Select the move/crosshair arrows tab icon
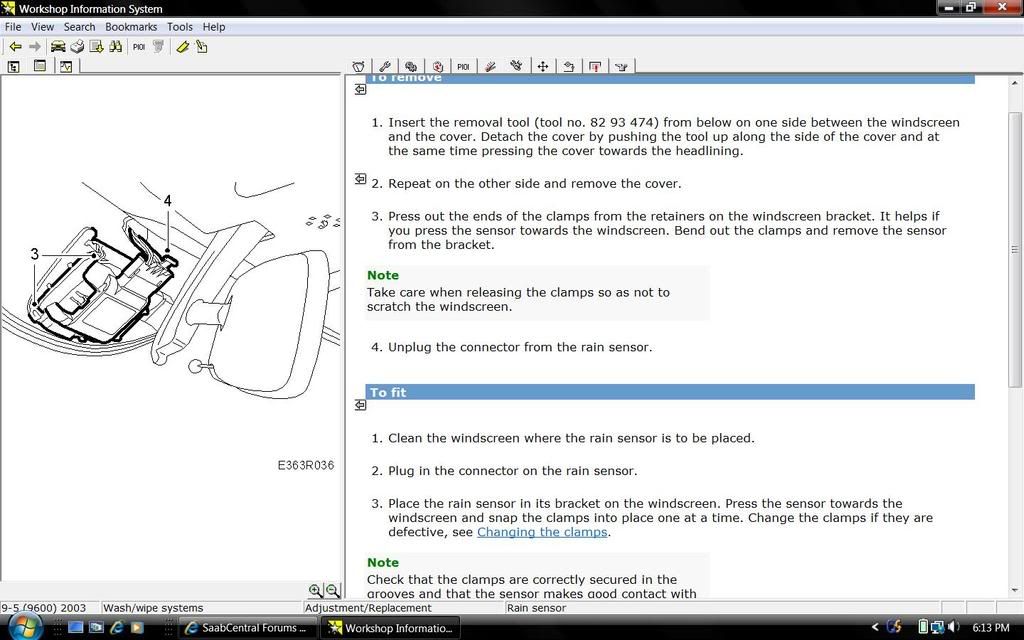 pyautogui.click(x=542, y=67)
